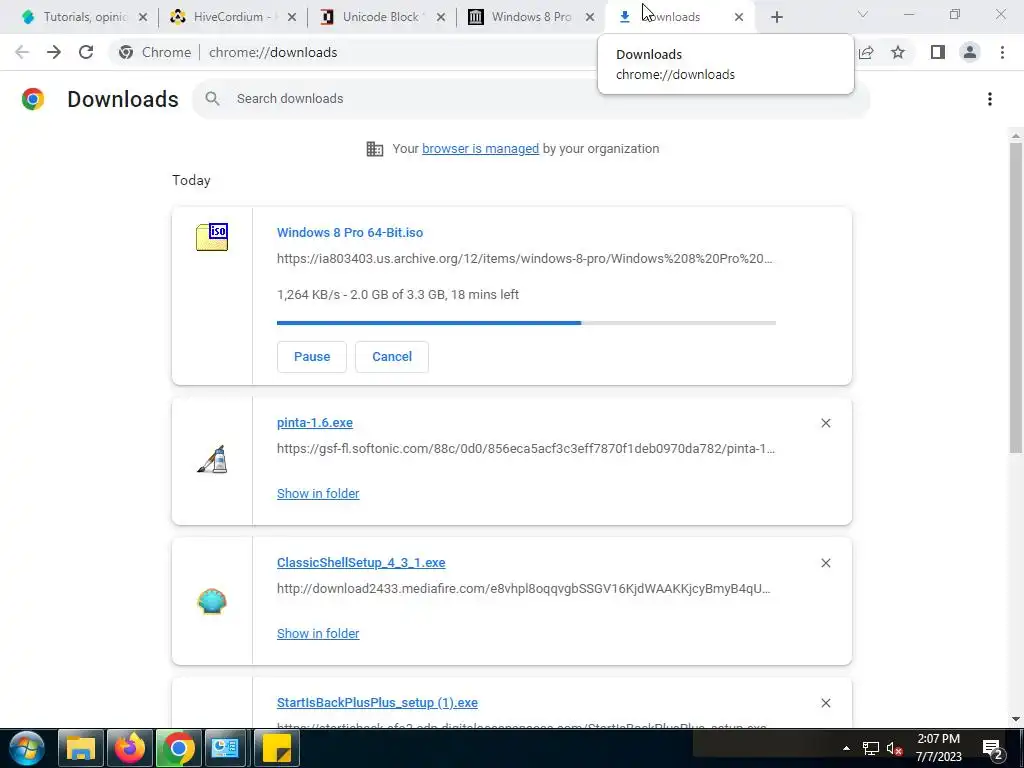1024x768 pixels.
Task: Click the chrome://downloads address bar
Action: (x=273, y=52)
